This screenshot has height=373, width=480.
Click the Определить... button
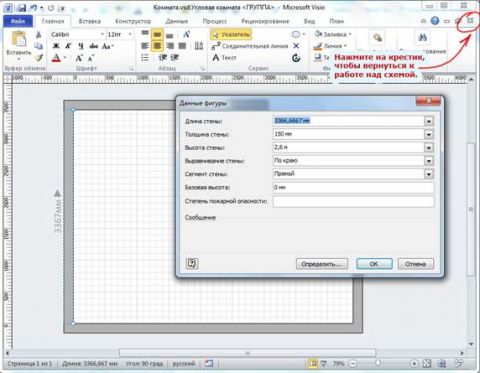[322, 264]
